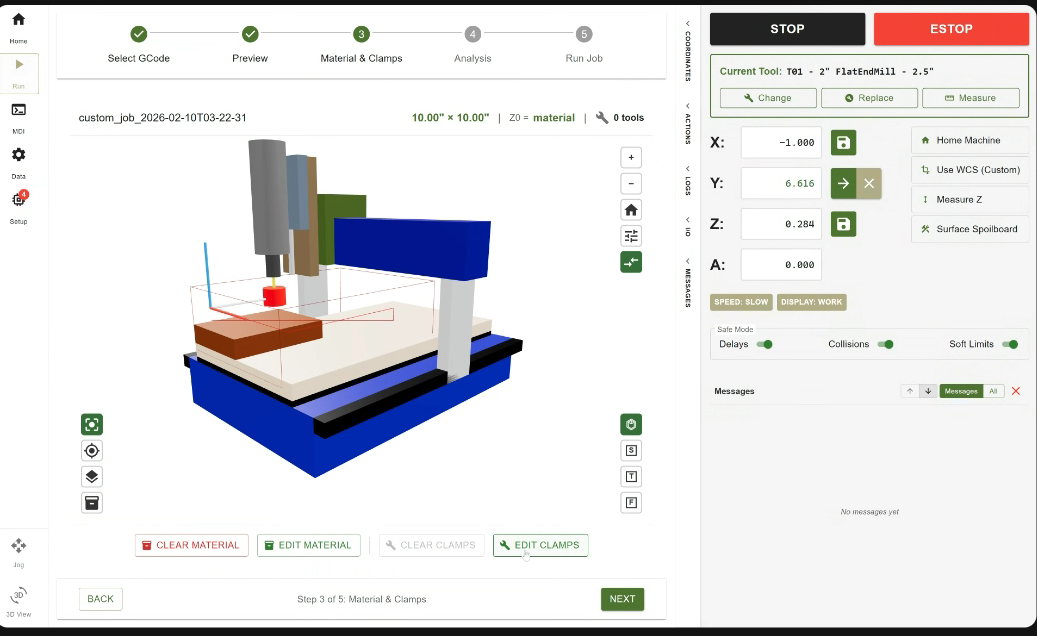Click the Edit Clamps button

click(541, 545)
